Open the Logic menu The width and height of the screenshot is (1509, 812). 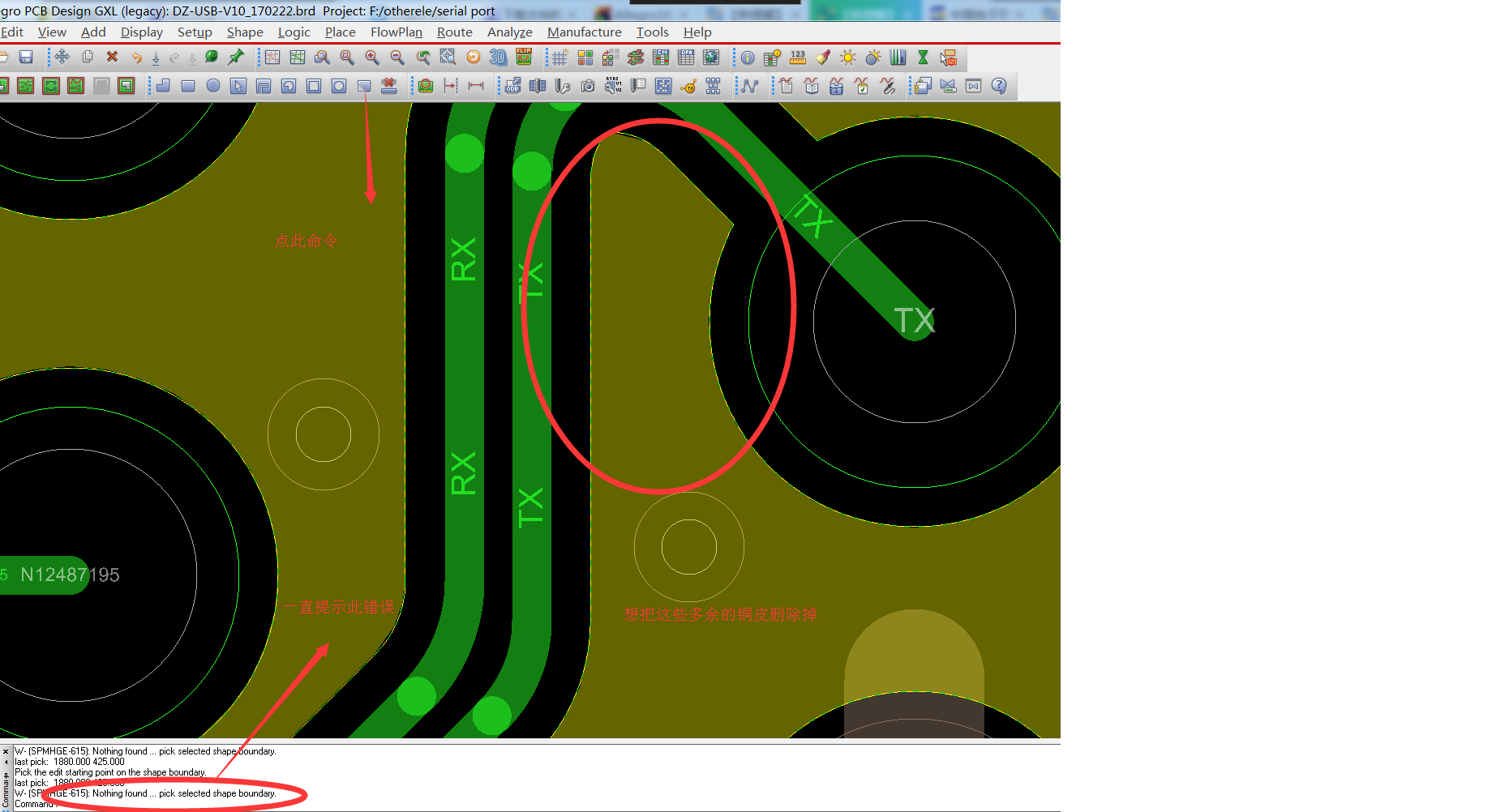(x=294, y=32)
